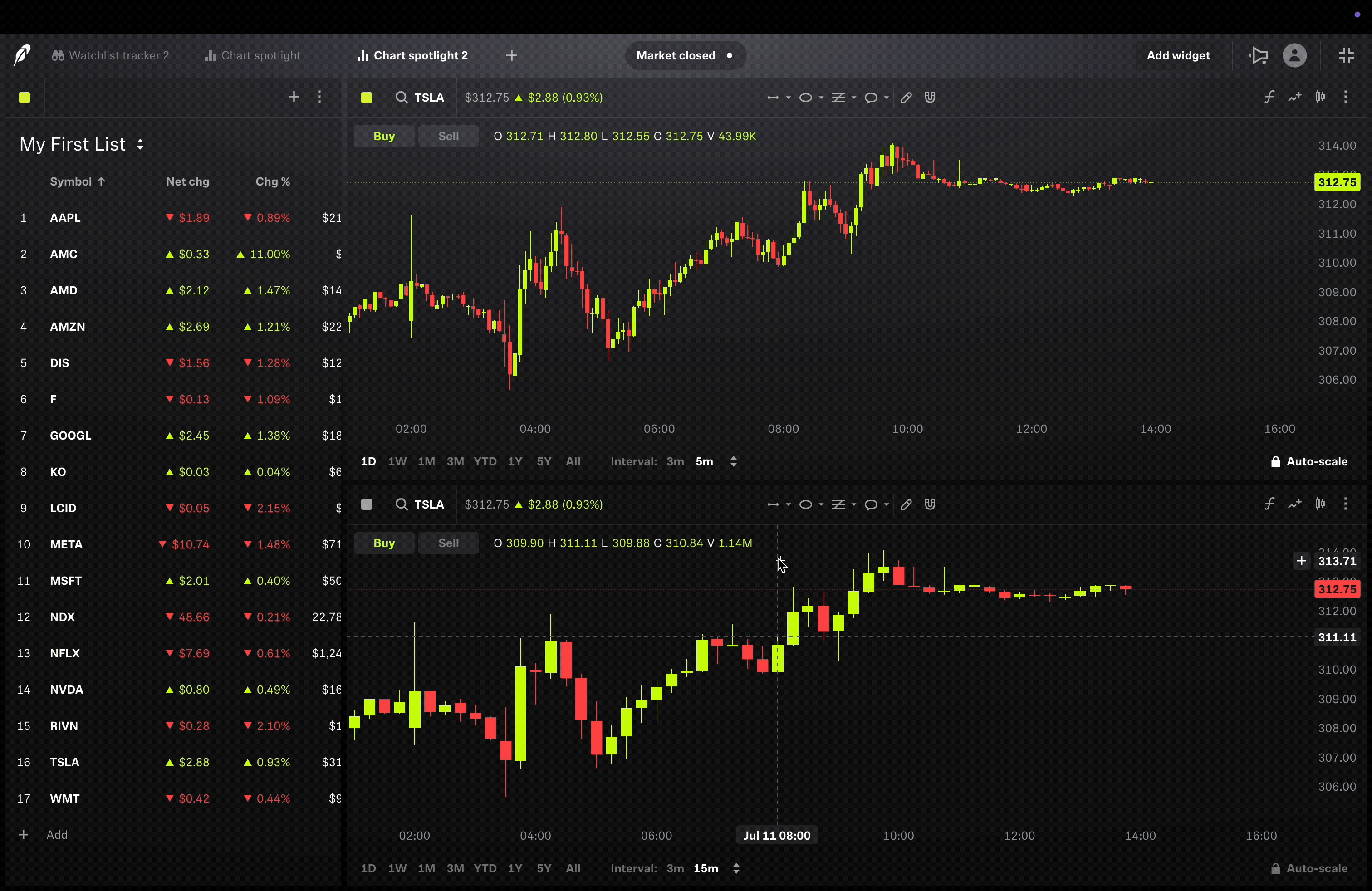The image size is (1372, 891).
Task: Select the comment bubble tool in the bottom chart
Action: [871, 504]
